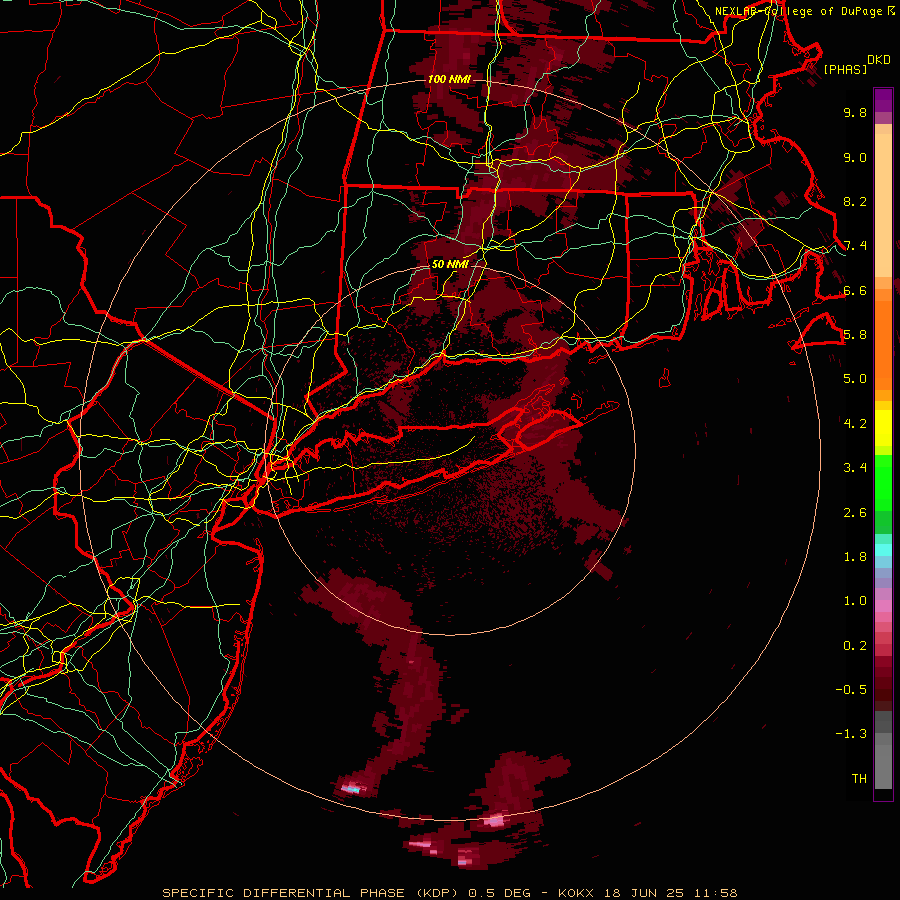900x900 pixels.
Task: Click the 18 JUN 25 date text
Action: [x=643, y=893]
